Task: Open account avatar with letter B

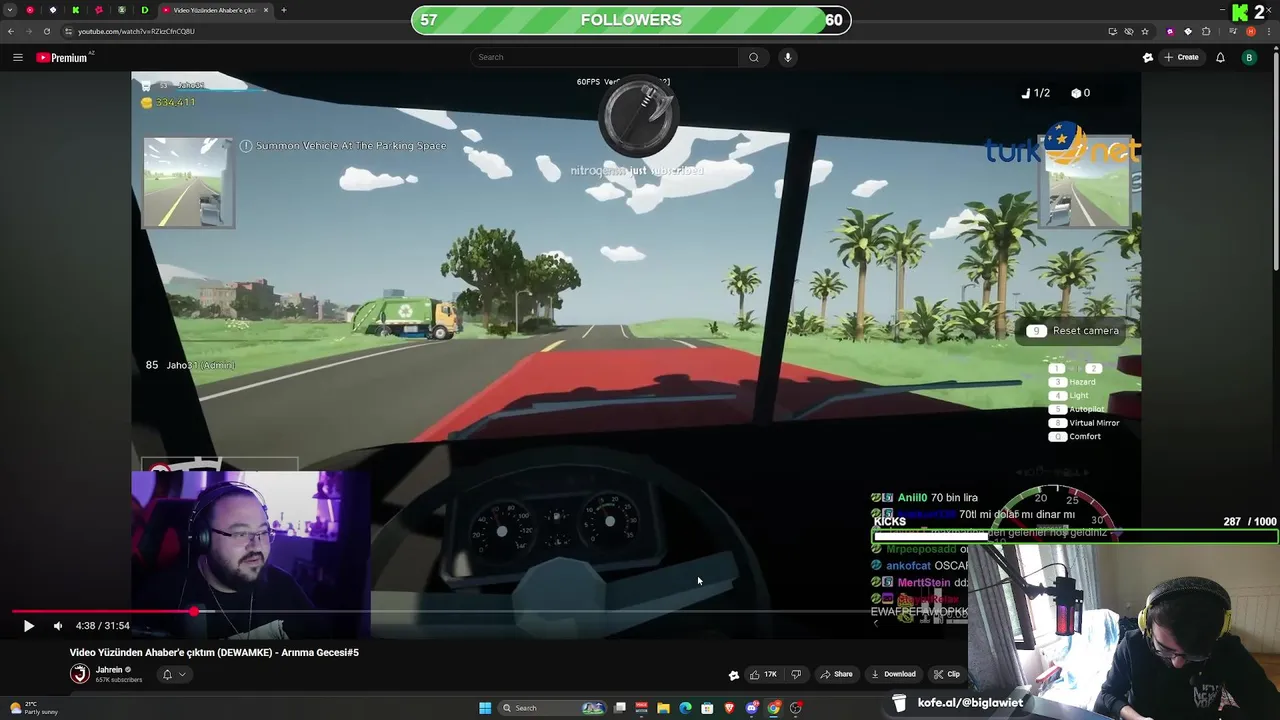Action: [x=1249, y=57]
